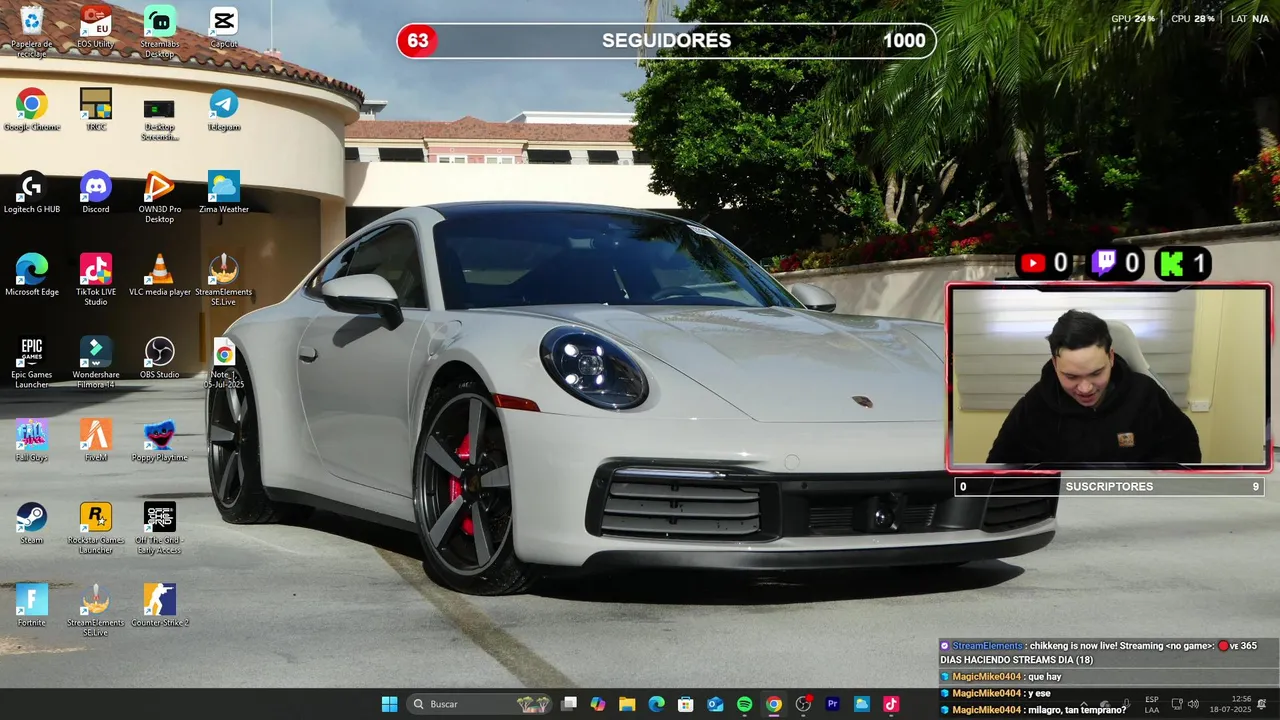
Task: Open the Streamlabs Desktop shortcut
Action: click(159, 31)
